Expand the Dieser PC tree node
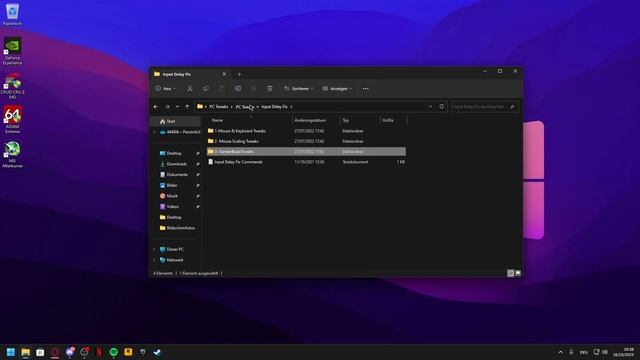The height and width of the screenshot is (360, 640). (154, 249)
